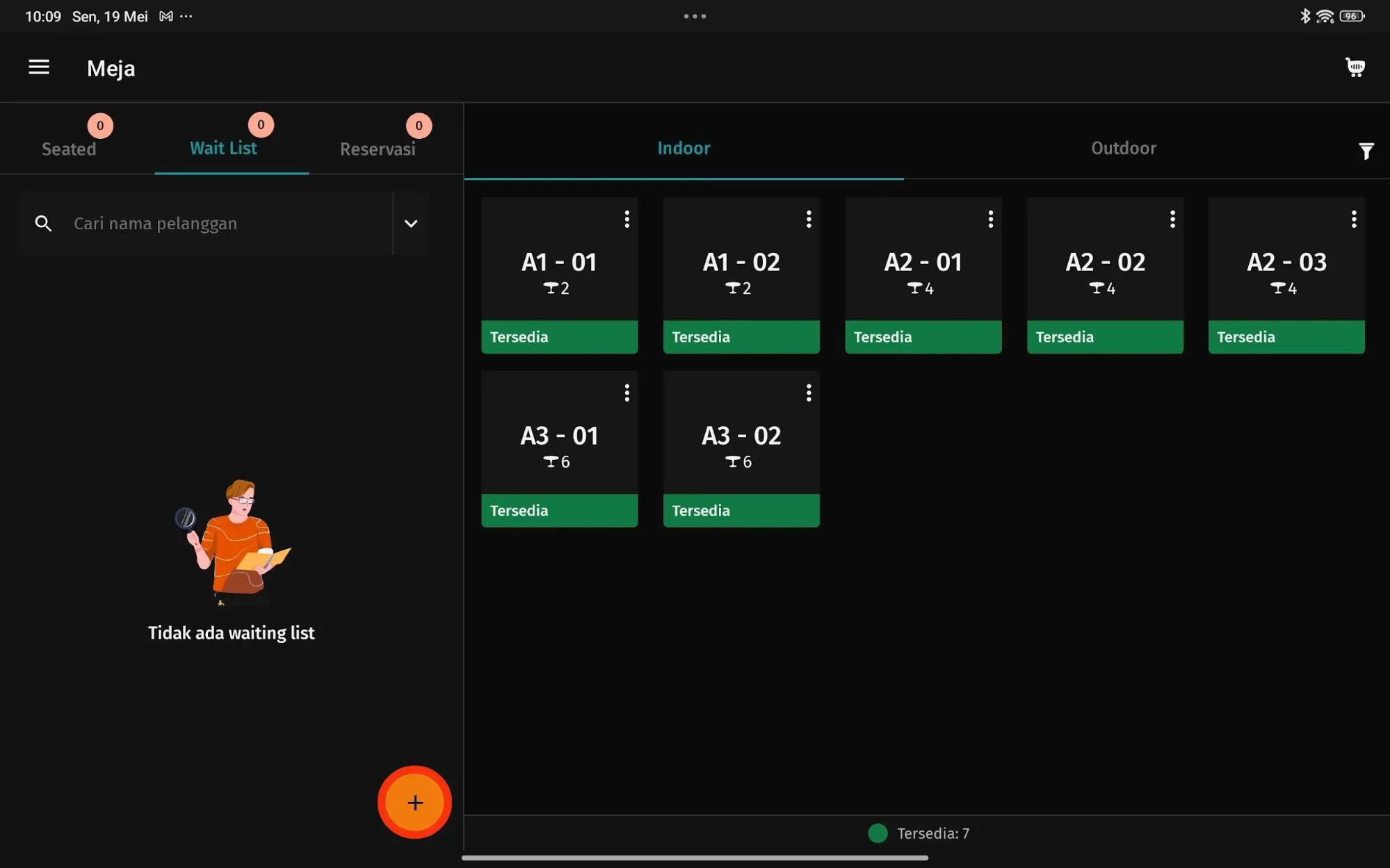
Task: Select table card A1 - 01
Action: 559,275
